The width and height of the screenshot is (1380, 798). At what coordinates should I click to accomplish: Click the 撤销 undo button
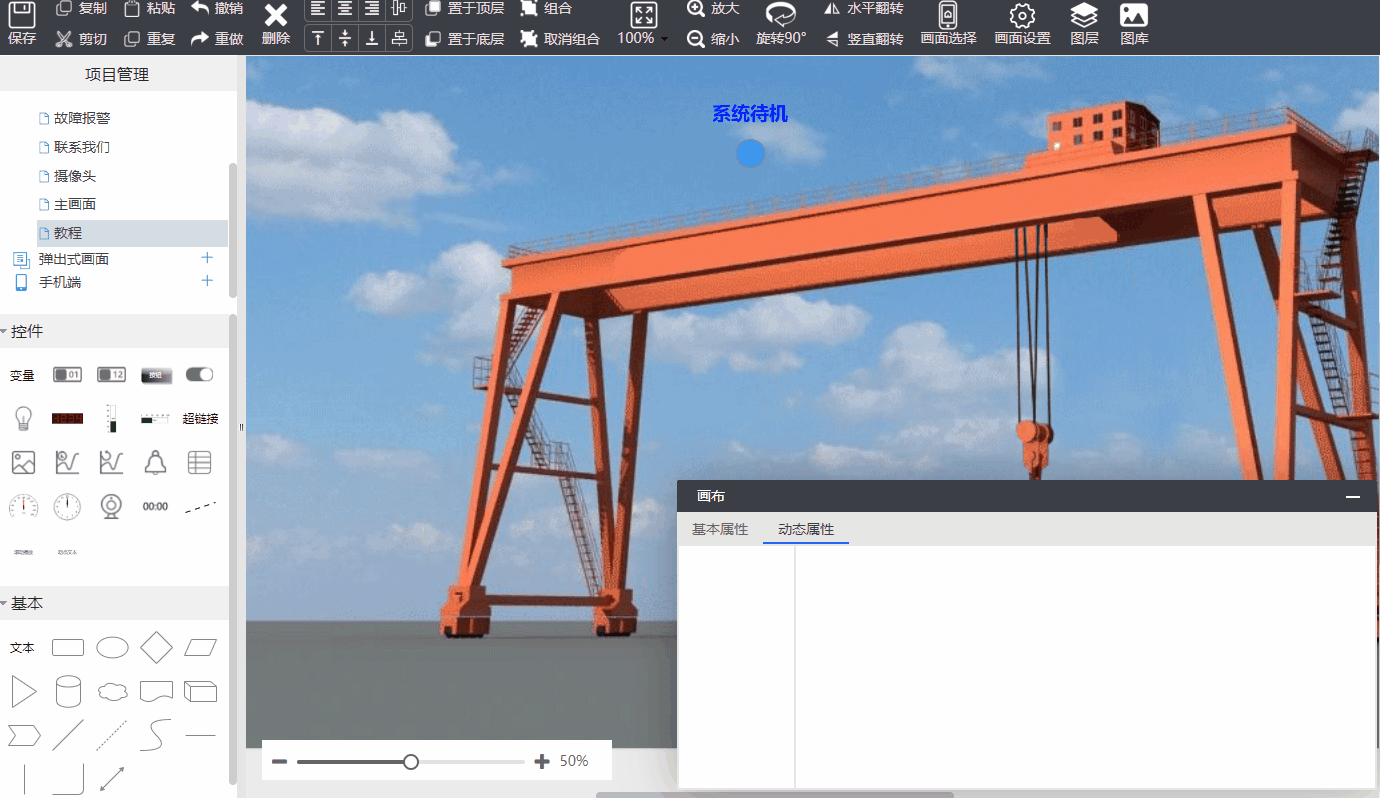pyautogui.click(x=217, y=8)
